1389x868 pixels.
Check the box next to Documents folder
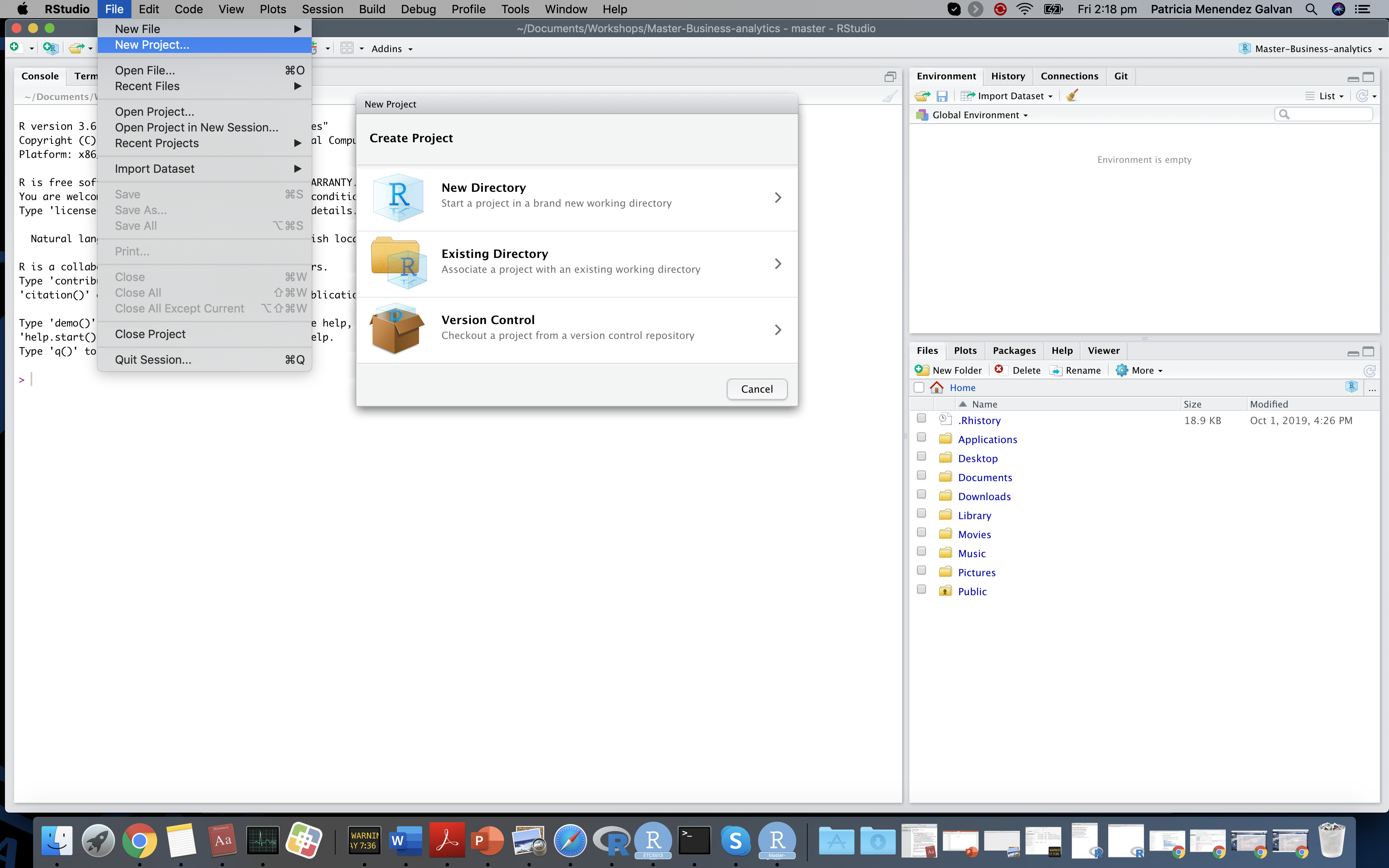[921, 475]
